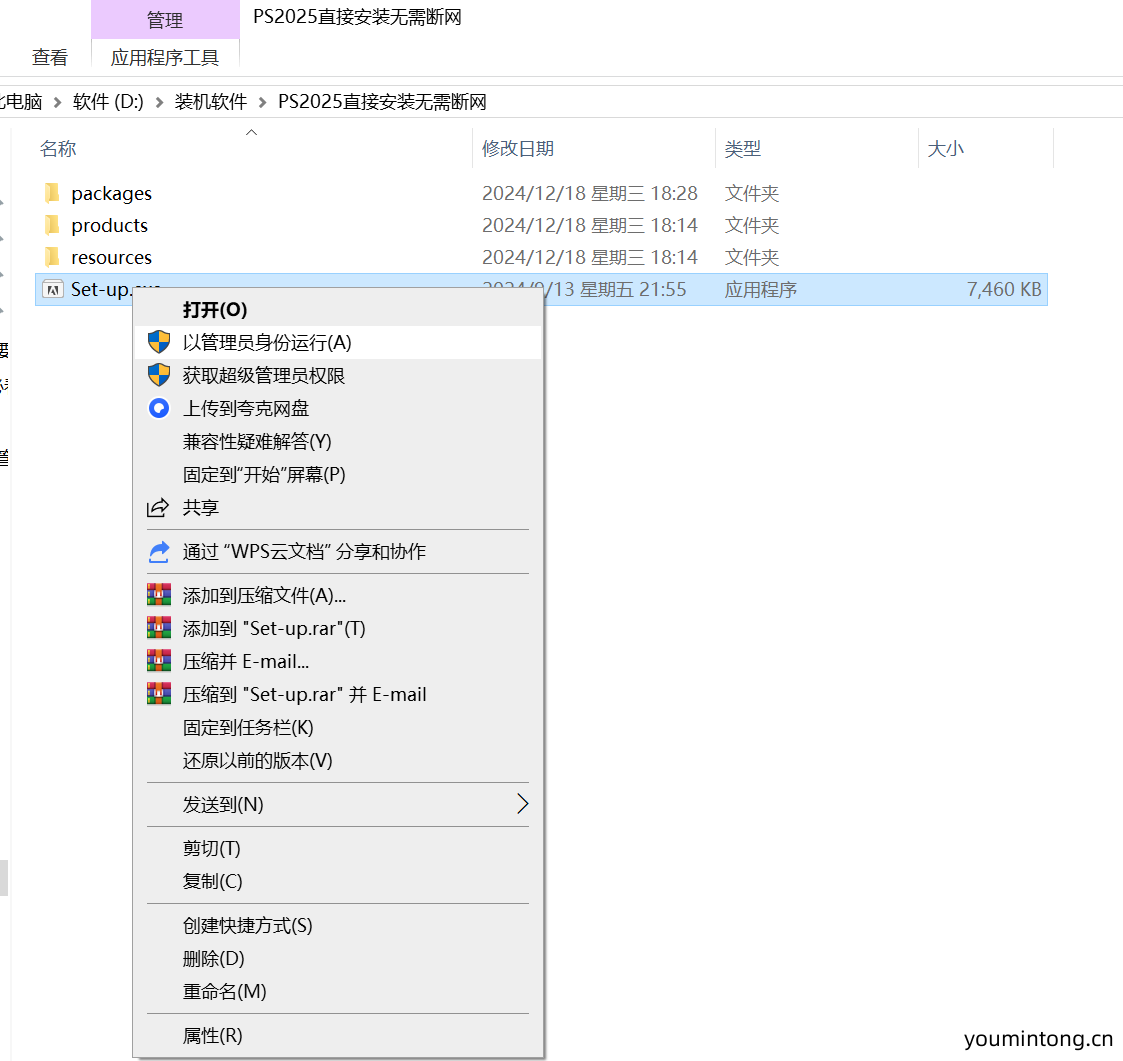Click the 应用程序 type cell

tap(761, 289)
